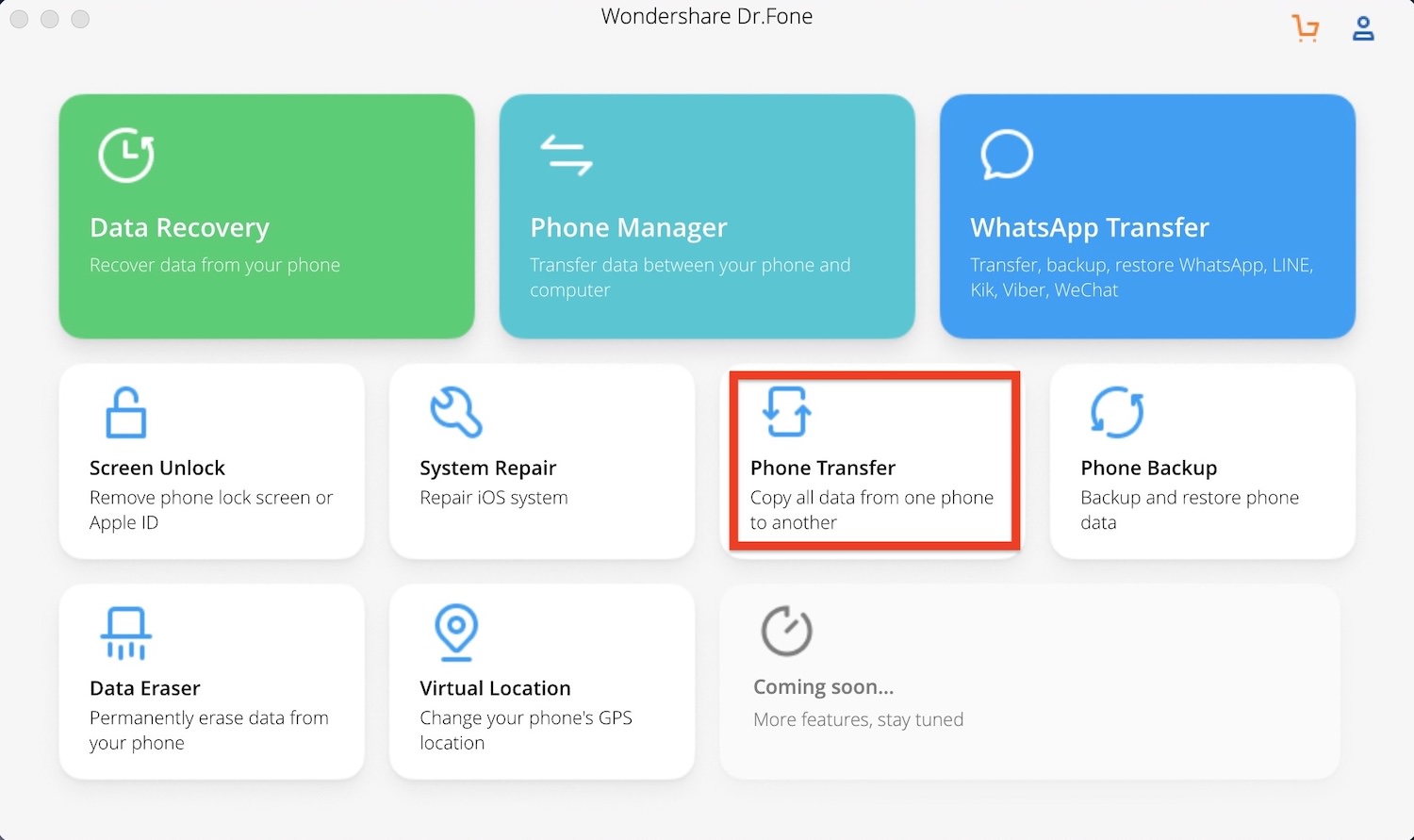Select the Phone Backup title
This screenshot has width=1414, height=840.
pos(1149,468)
